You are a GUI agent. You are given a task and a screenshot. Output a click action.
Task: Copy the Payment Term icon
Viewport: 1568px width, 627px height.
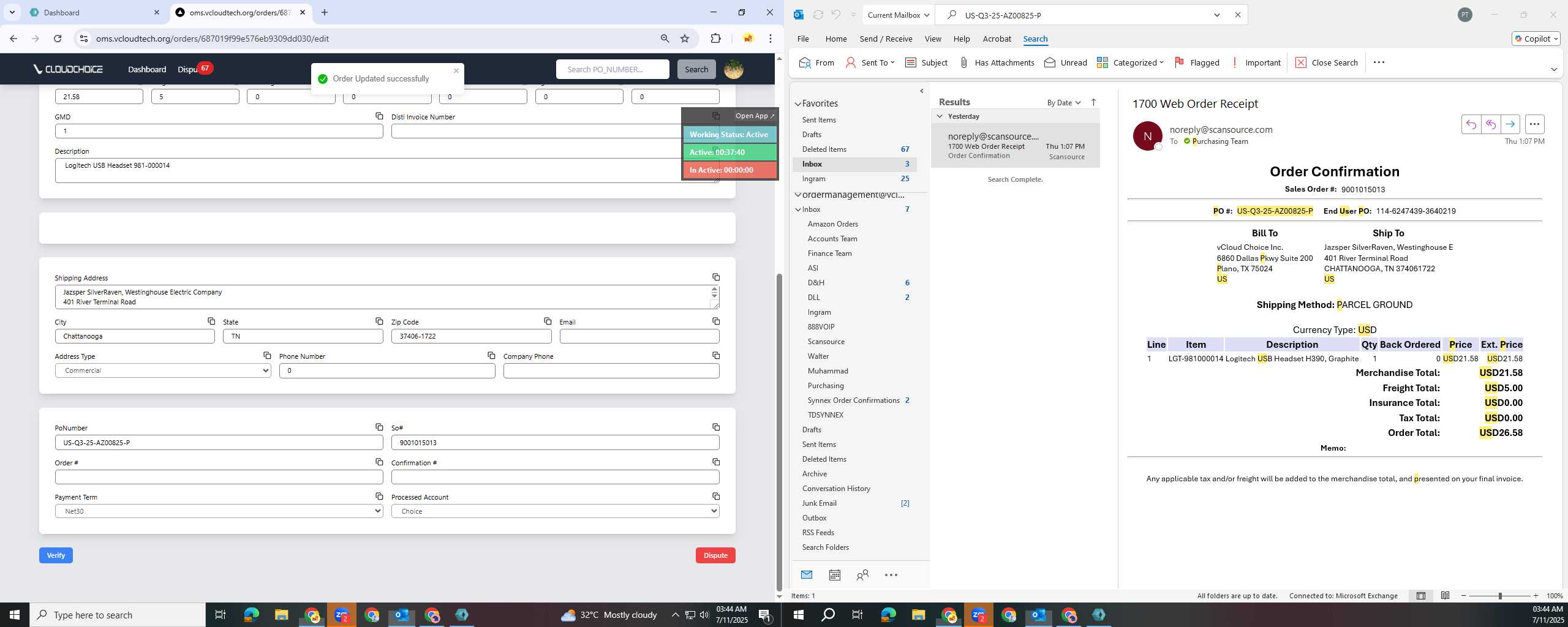379,497
